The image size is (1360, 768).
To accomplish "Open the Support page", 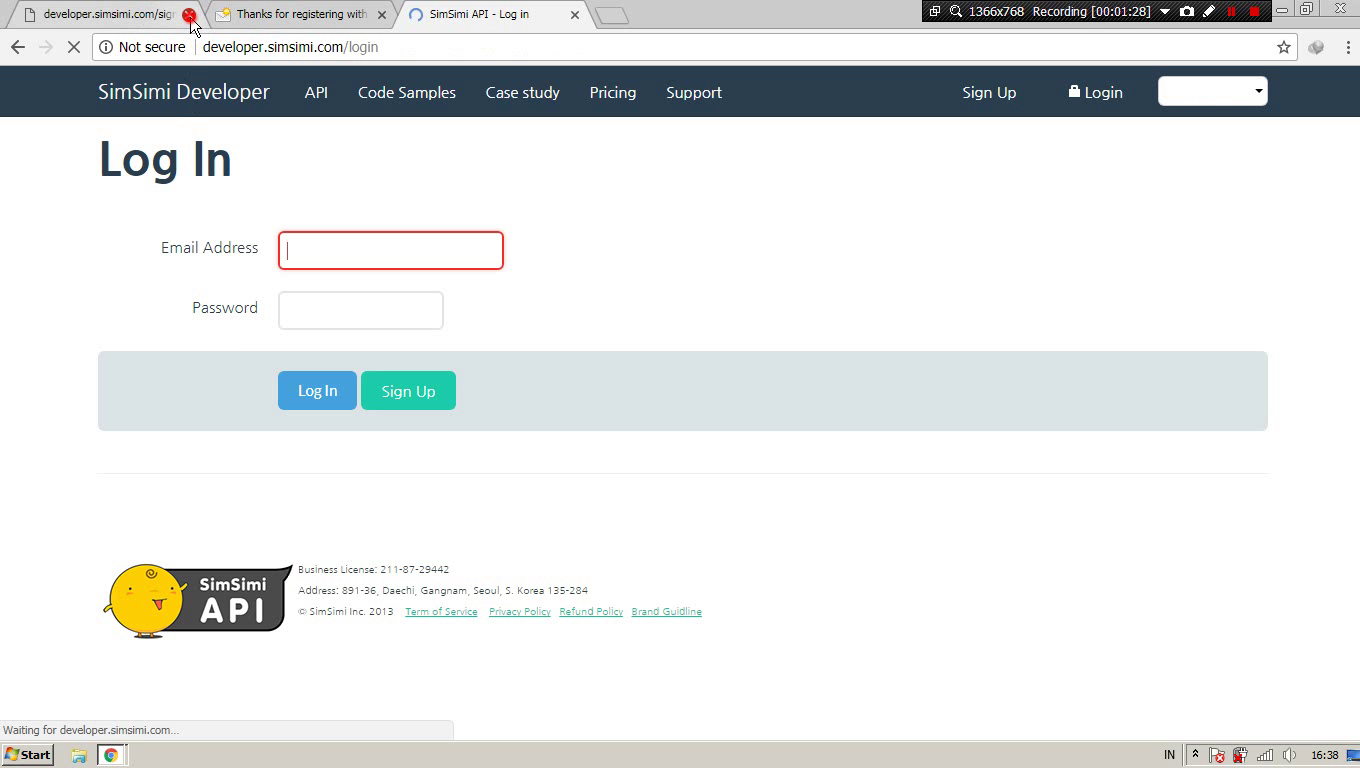I will coord(694,92).
